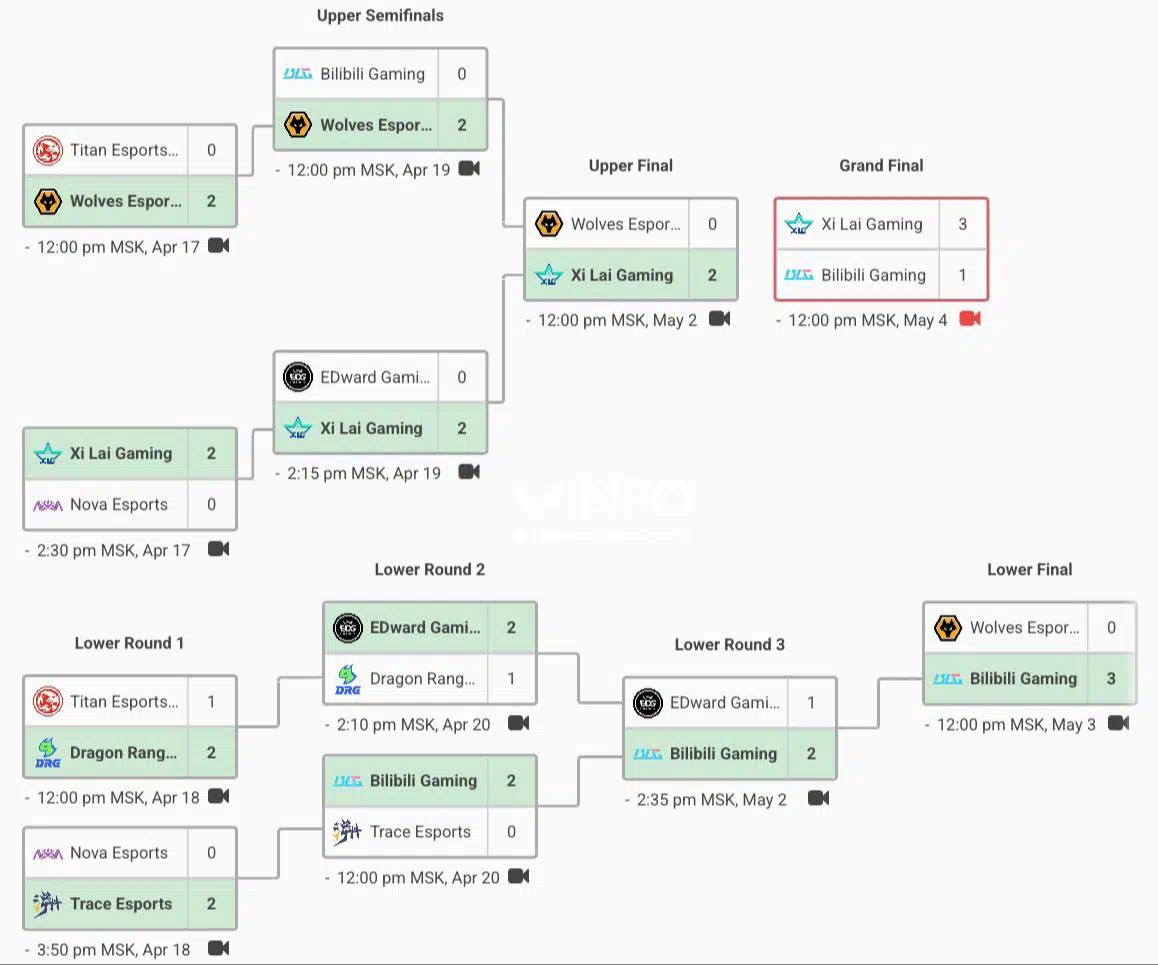Click Wolves Esports logo in Lower Final
Image resolution: width=1158 pixels, height=965 pixels.
(948, 628)
